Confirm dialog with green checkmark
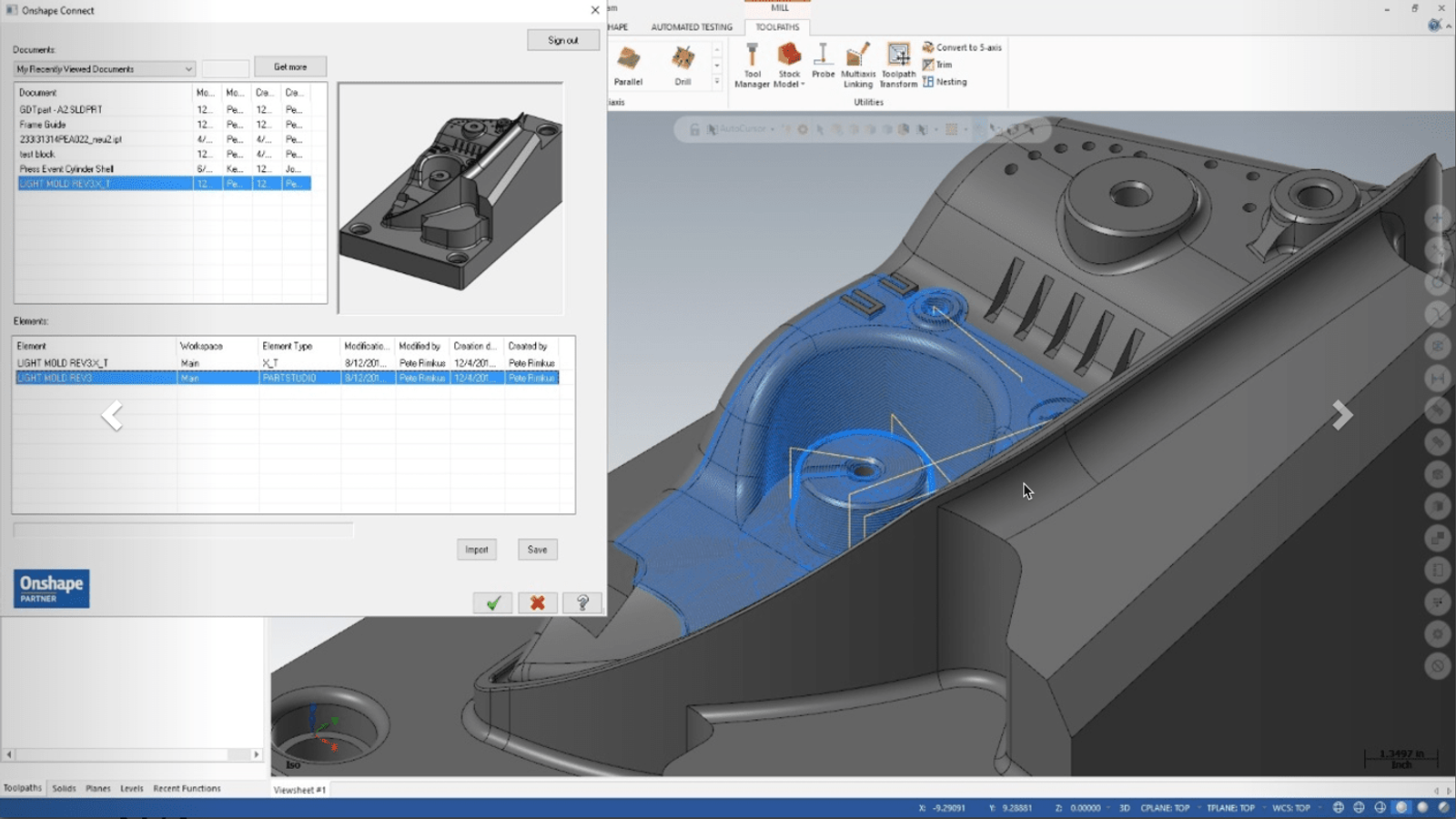 coord(492,603)
